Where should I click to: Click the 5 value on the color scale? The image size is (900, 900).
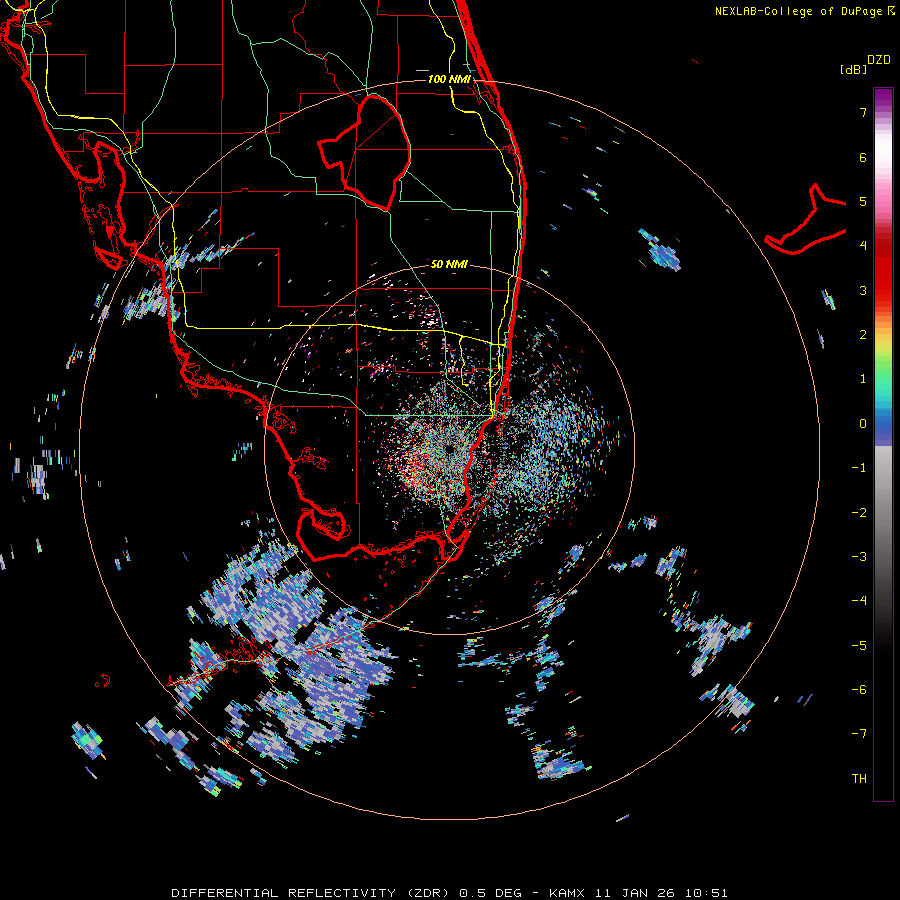click(x=863, y=201)
